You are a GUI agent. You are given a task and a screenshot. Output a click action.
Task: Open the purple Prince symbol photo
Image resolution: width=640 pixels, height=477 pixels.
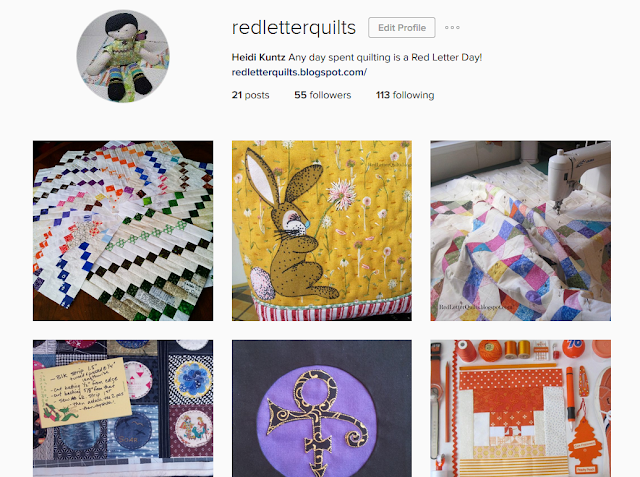(x=322, y=408)
